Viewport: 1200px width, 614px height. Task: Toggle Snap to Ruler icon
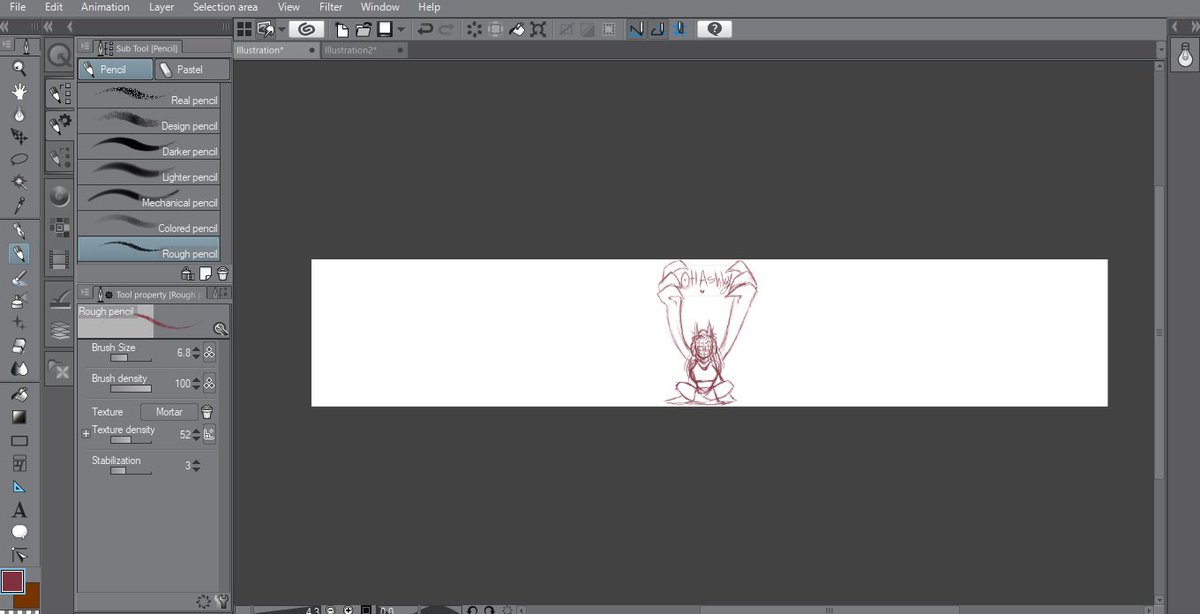pos(636,29)
